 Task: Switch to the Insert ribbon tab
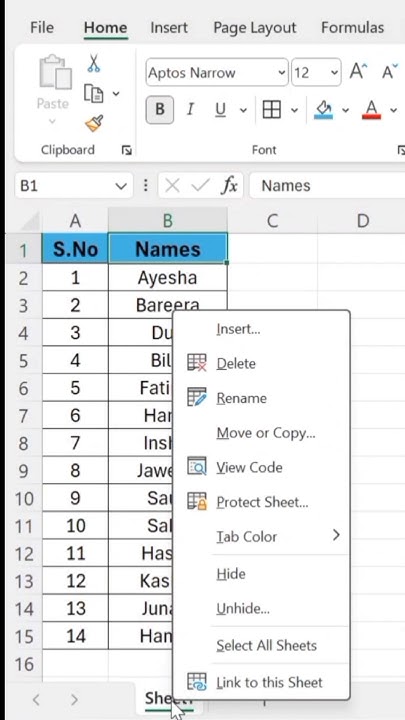coord(169,28)
